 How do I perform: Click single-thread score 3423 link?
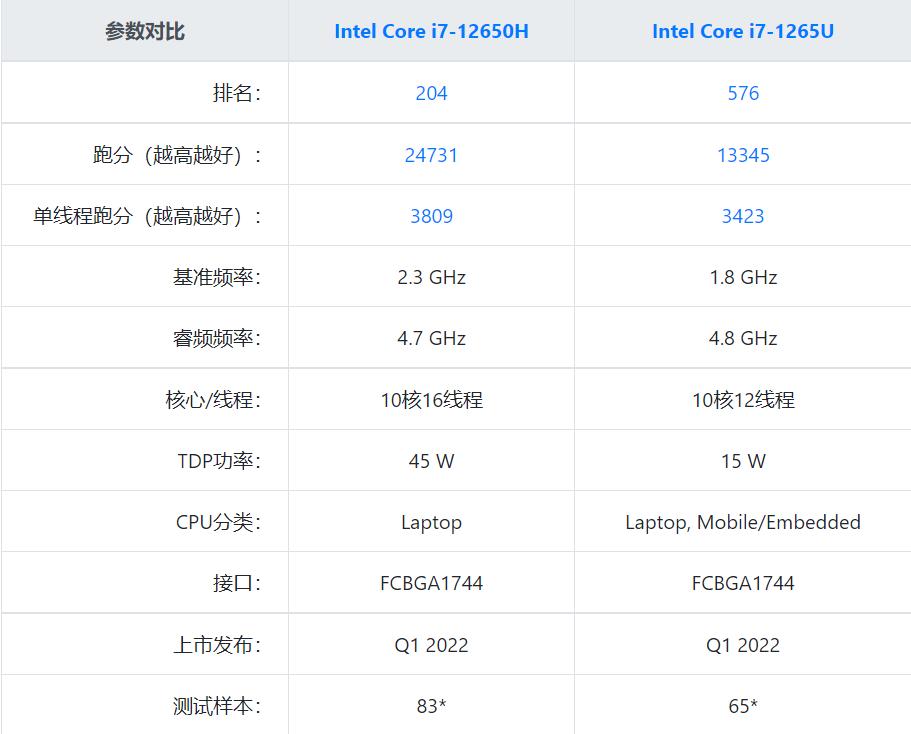coord(743,216)
